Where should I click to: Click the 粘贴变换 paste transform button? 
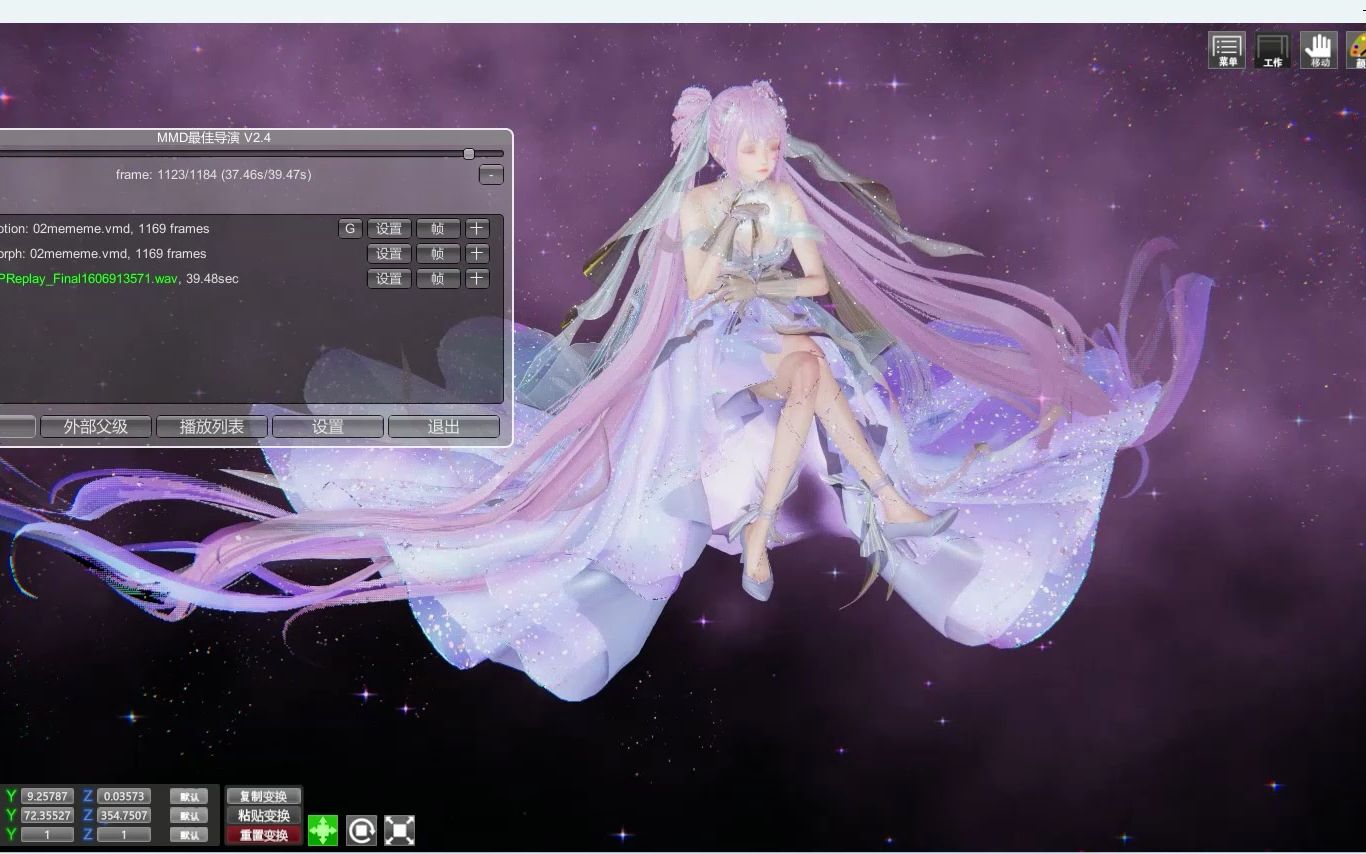pos(264,815)
